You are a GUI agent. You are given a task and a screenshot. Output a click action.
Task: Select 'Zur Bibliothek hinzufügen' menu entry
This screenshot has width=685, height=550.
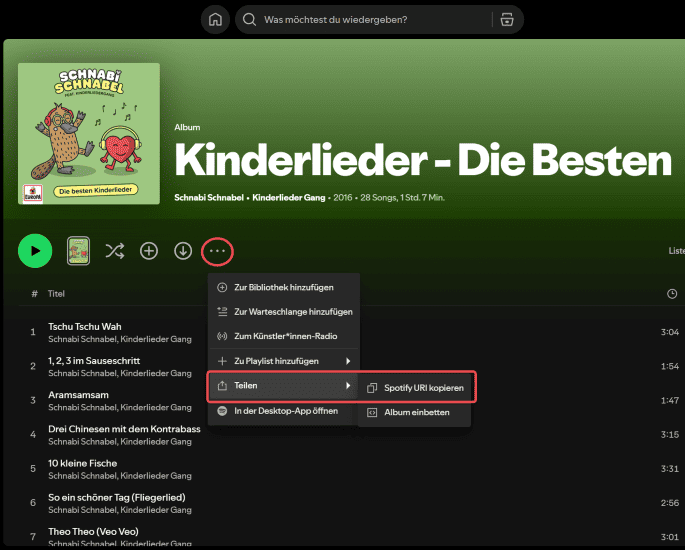pyautogui.click(x=284, y=287)
